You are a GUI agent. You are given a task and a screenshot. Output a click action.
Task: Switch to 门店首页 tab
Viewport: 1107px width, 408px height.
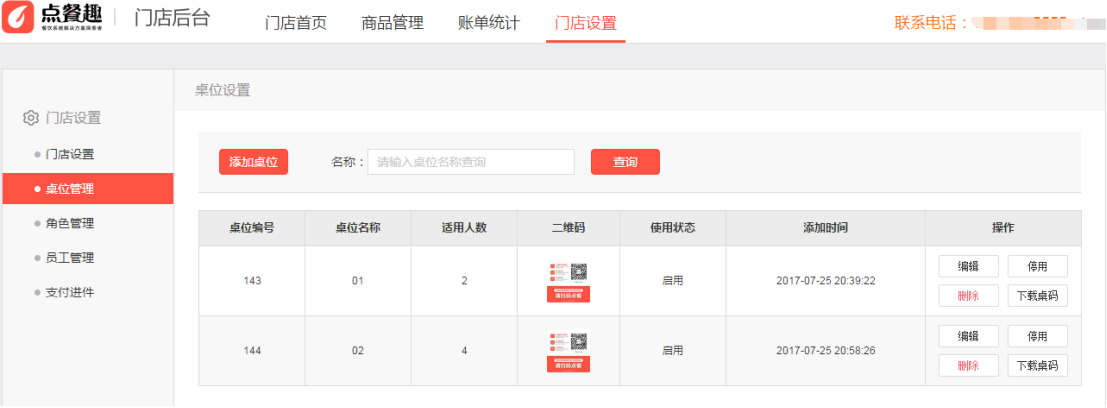click(x=296, y=23)
